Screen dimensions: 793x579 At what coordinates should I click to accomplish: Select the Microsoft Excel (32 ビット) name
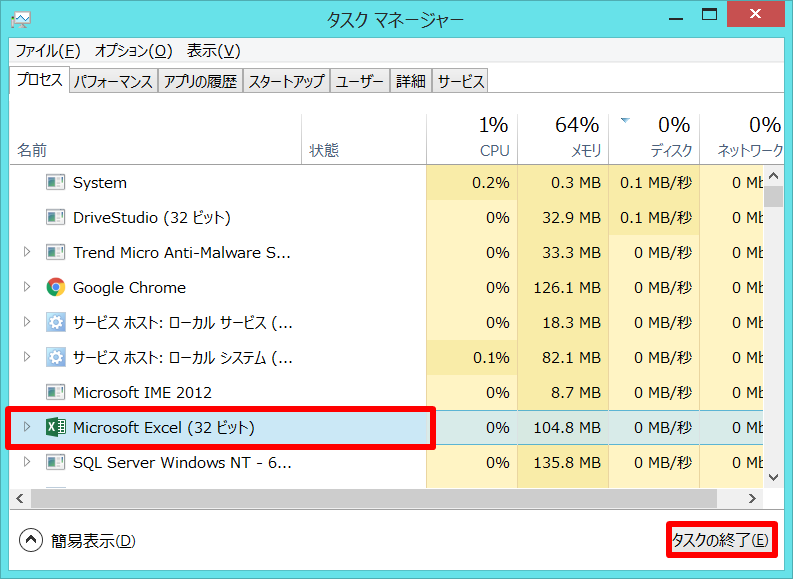[164, 427]
